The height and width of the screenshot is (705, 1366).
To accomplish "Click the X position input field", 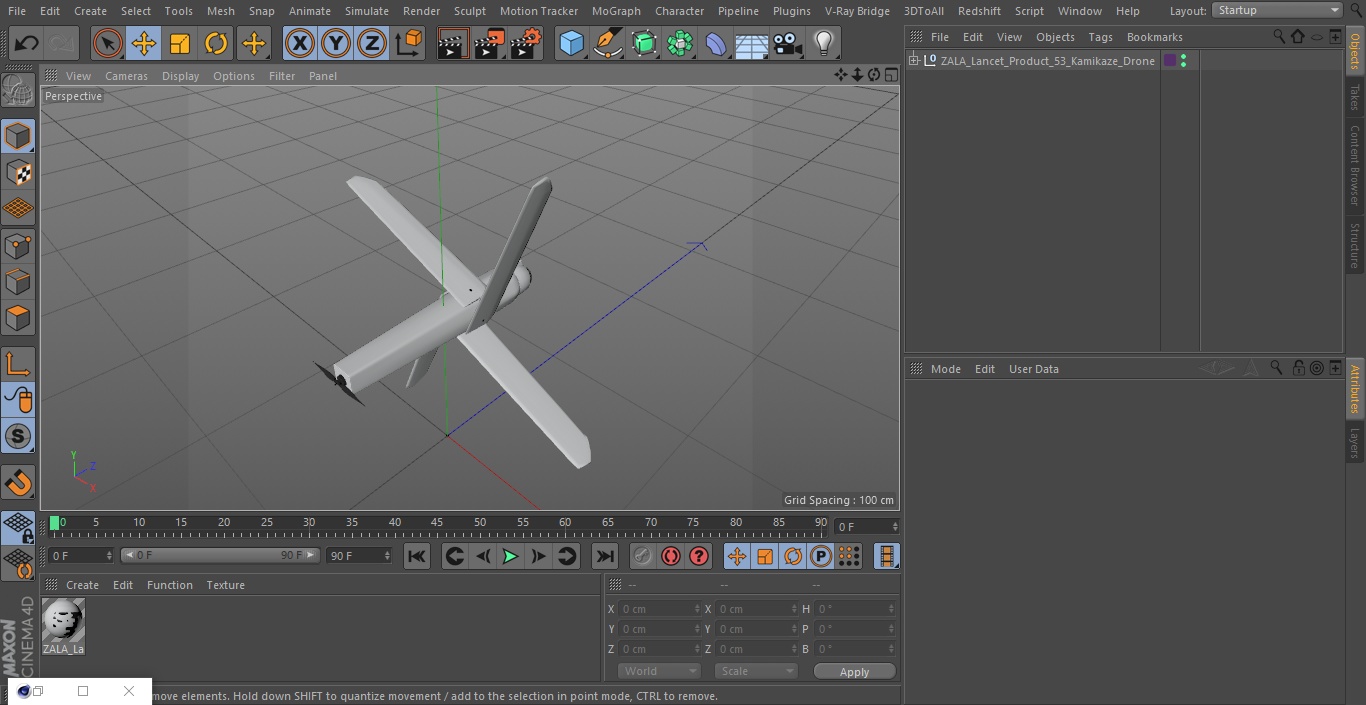I will coord(658,609).
